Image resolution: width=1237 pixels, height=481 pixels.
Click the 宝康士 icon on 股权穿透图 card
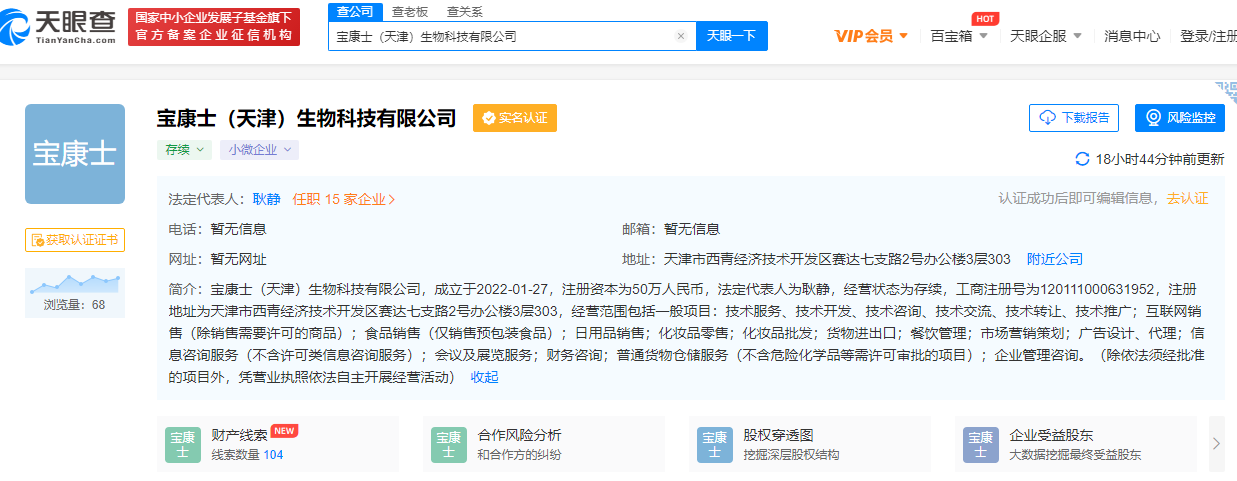coord(715,445)
